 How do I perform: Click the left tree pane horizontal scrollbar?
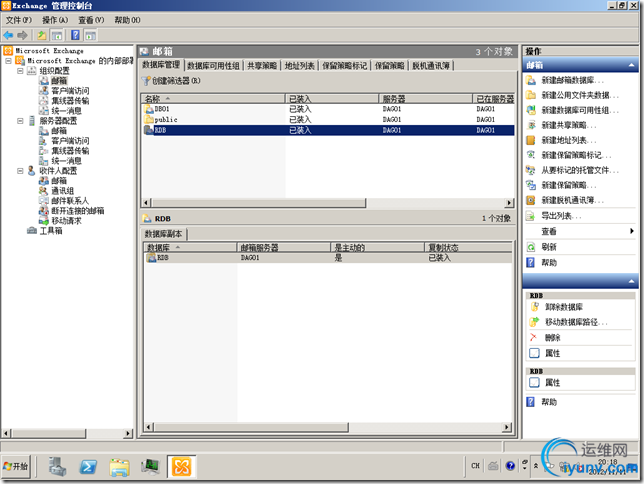point(48,433)
